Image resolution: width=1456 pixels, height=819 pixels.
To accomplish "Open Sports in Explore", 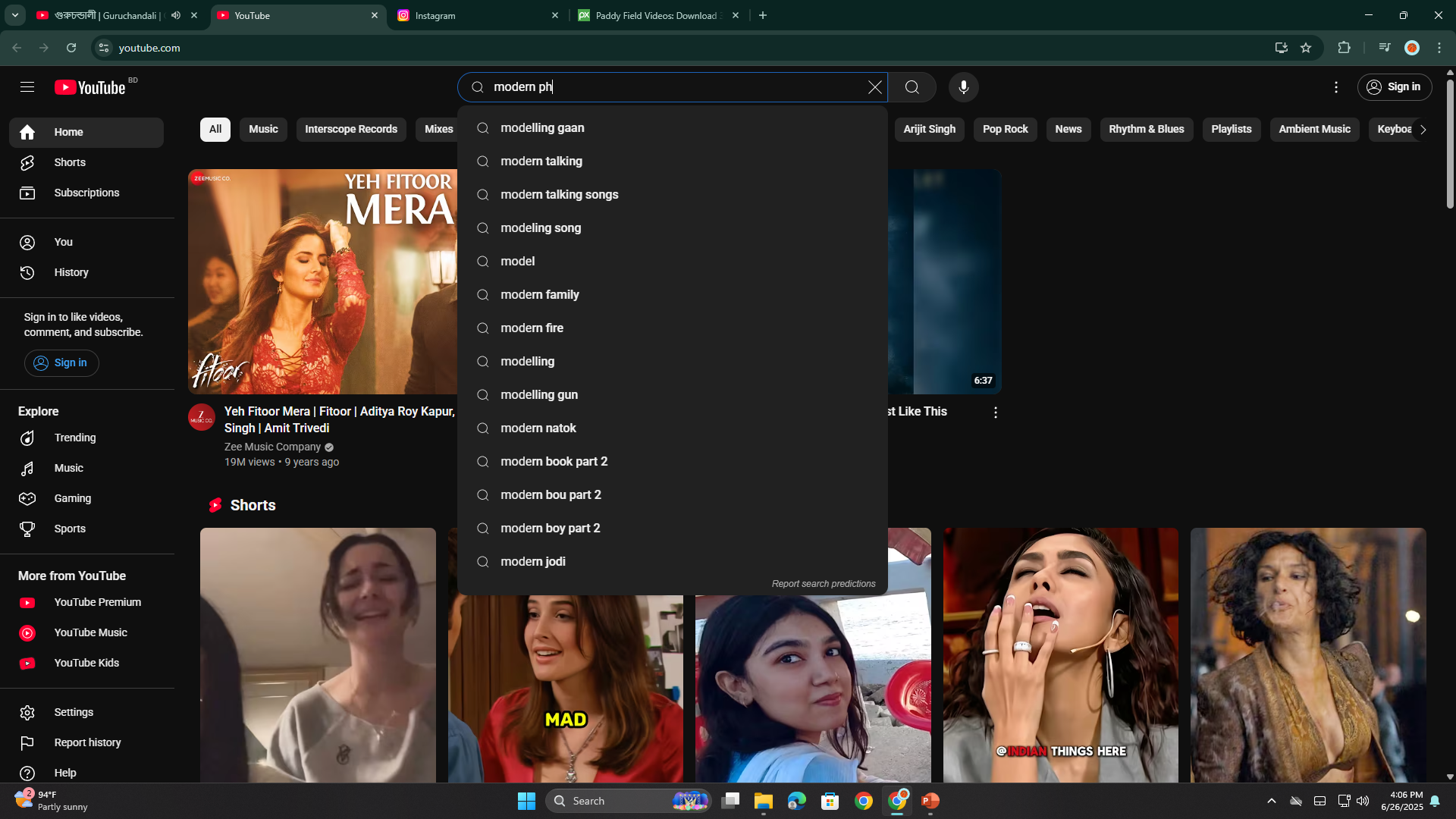I will [x=86, y=529].
